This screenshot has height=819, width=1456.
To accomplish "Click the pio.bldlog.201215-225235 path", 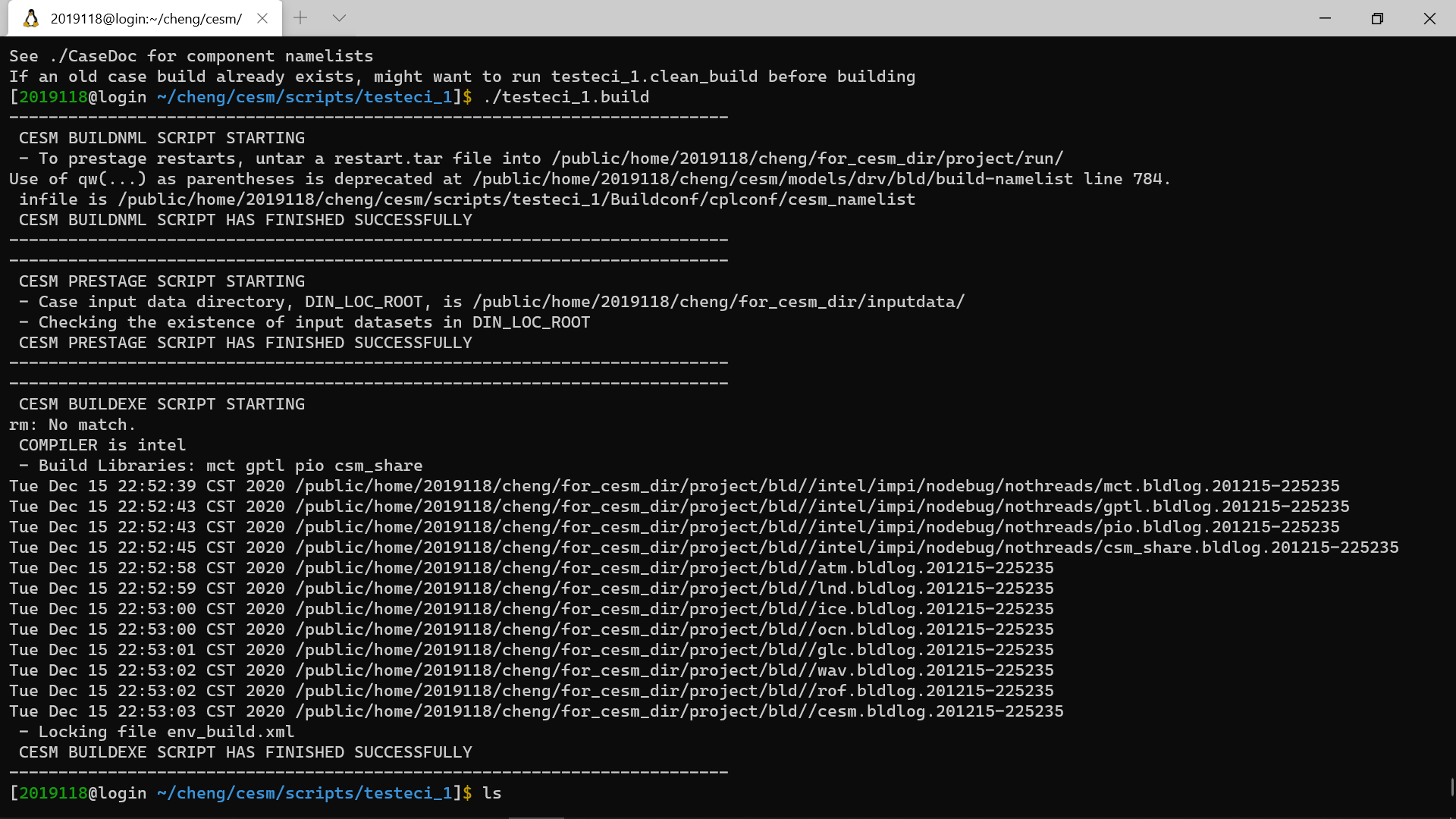I will (817, 527).
